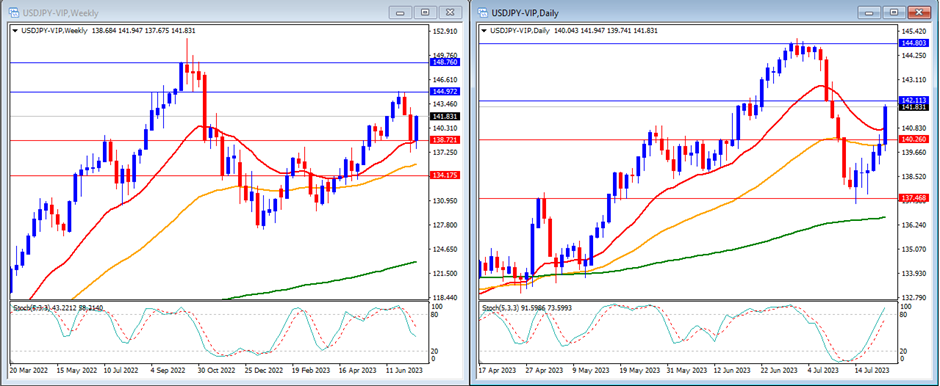Screen dimensions: 940x386
Task: Click the 145.420 value on Daily price axis
Action: pos(914,31)
